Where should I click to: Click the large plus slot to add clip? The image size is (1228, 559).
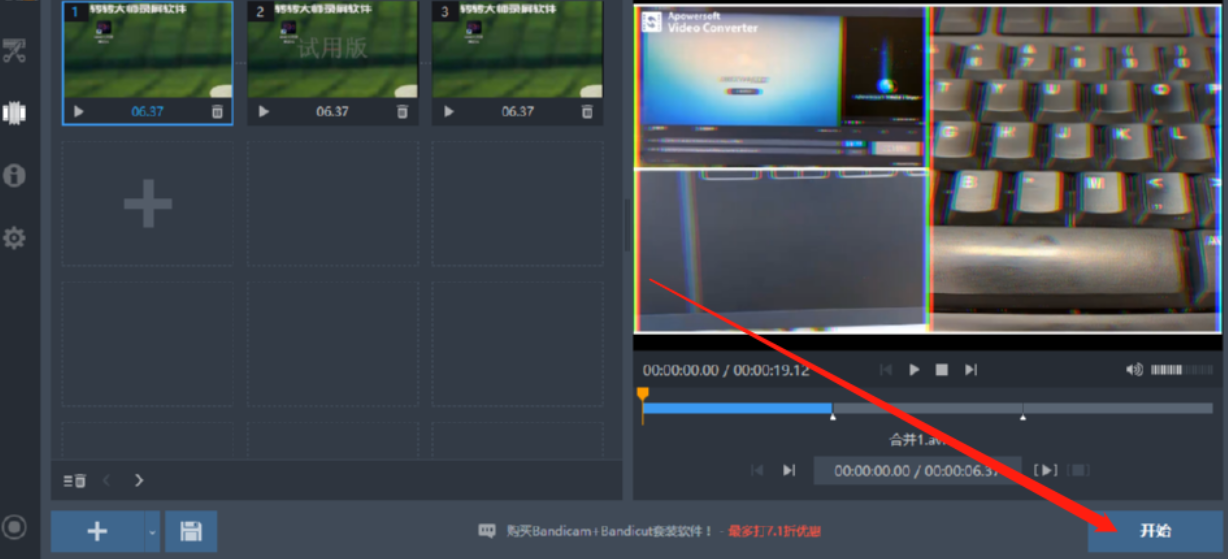[x=148, y=204]
